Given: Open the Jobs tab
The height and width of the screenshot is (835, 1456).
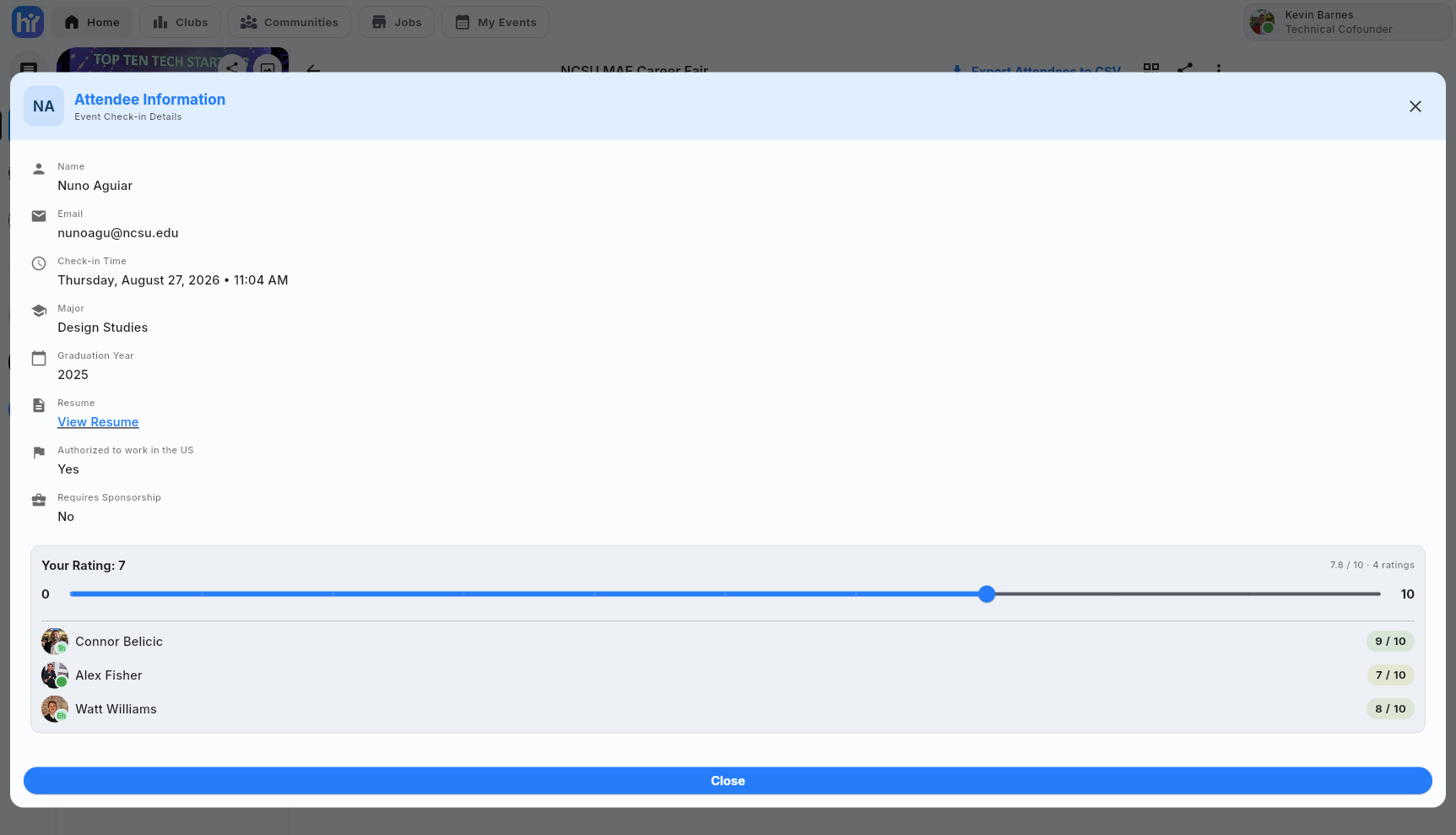Looking at the screenshot, I should click(397, 22).
